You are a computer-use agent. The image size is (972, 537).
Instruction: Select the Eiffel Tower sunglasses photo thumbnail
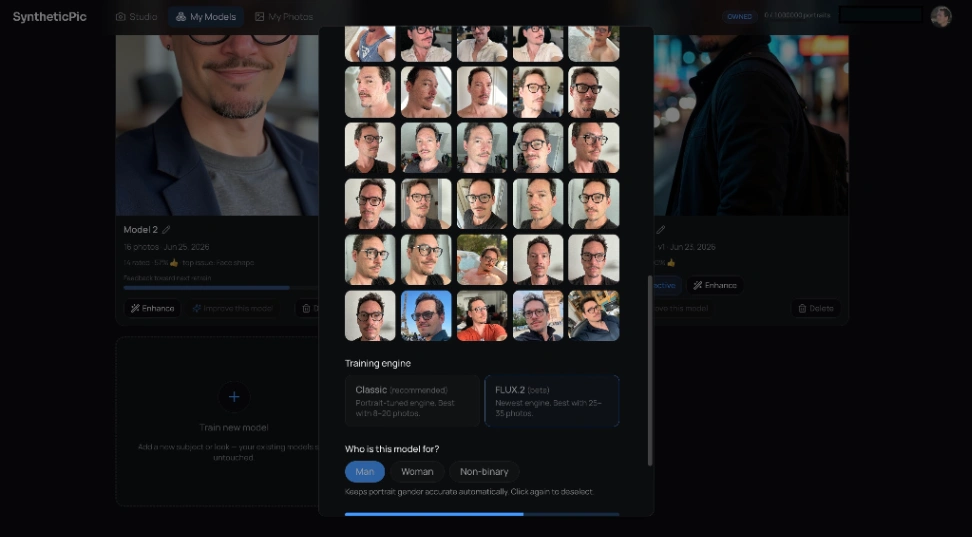426,316
